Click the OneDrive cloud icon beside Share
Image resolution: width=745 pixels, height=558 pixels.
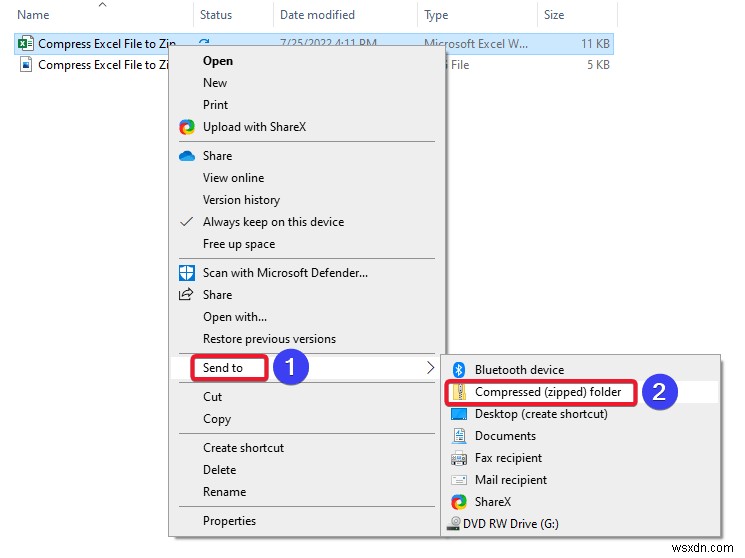187,156
